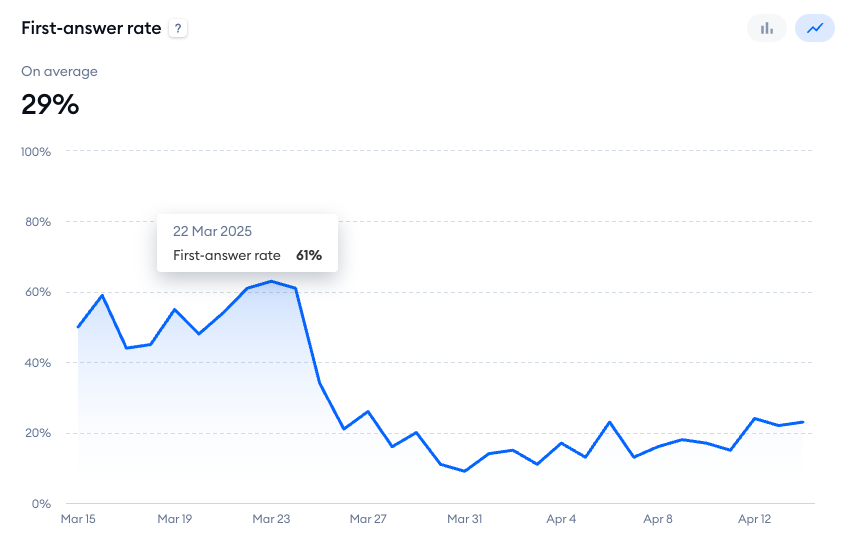Click the 22 Mar 2025 tooltip box
Image resolution: width=847 pixels, height=558 pixels.
247,243
